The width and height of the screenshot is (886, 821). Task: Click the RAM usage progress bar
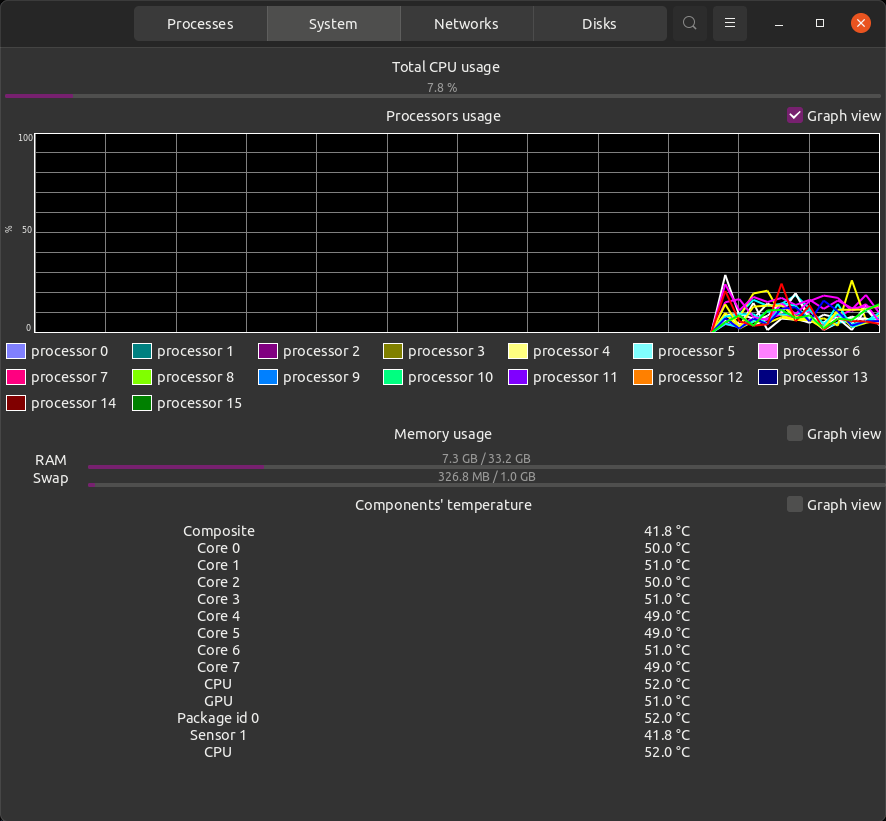(x=487, y=467)
